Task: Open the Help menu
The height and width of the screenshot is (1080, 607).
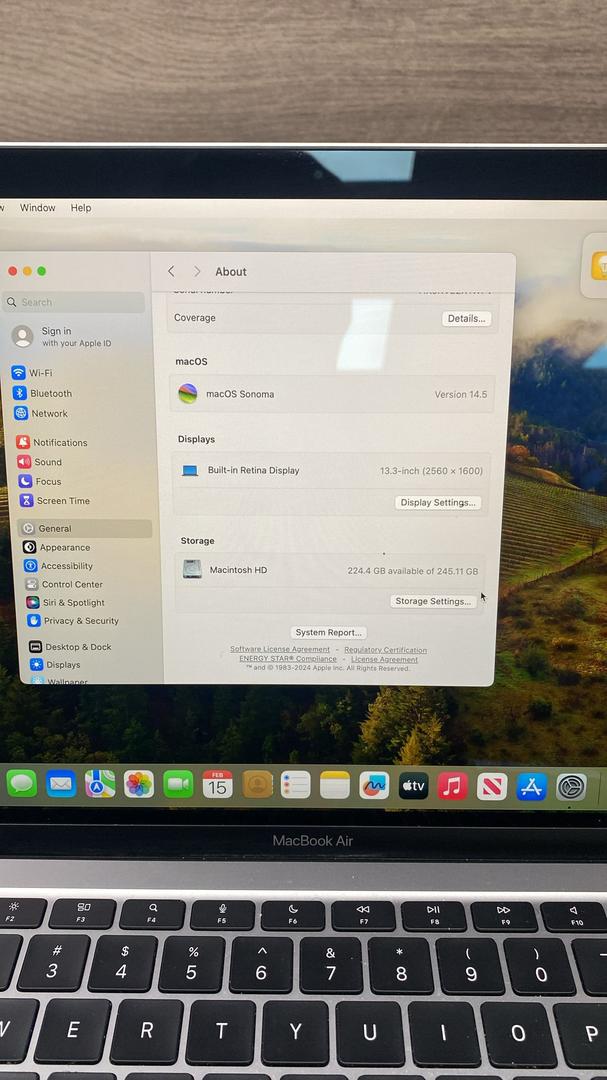Action: click(81, 207)
